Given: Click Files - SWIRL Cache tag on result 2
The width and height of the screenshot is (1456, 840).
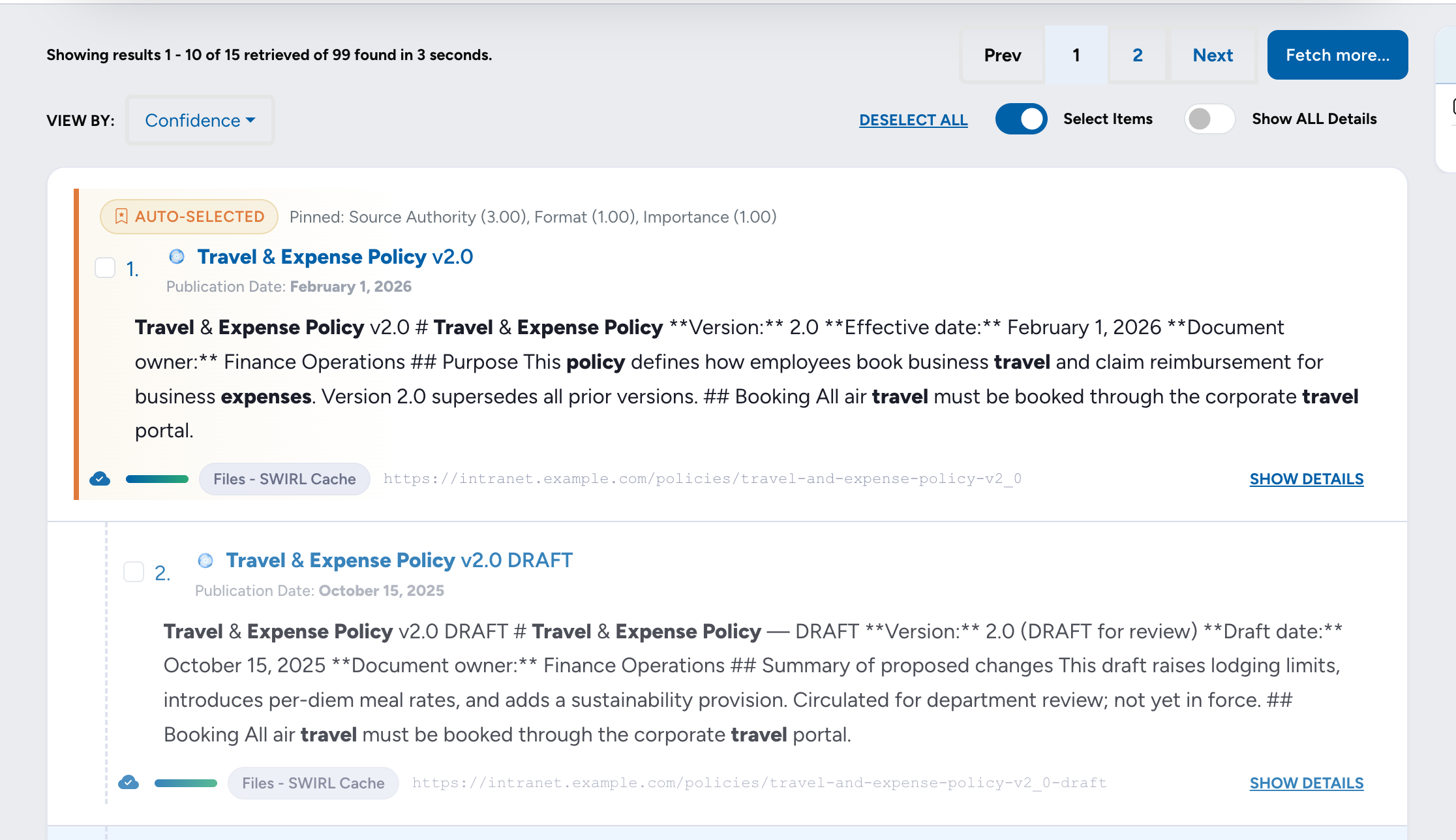Looking at the screenshot, I should (313, 783).
